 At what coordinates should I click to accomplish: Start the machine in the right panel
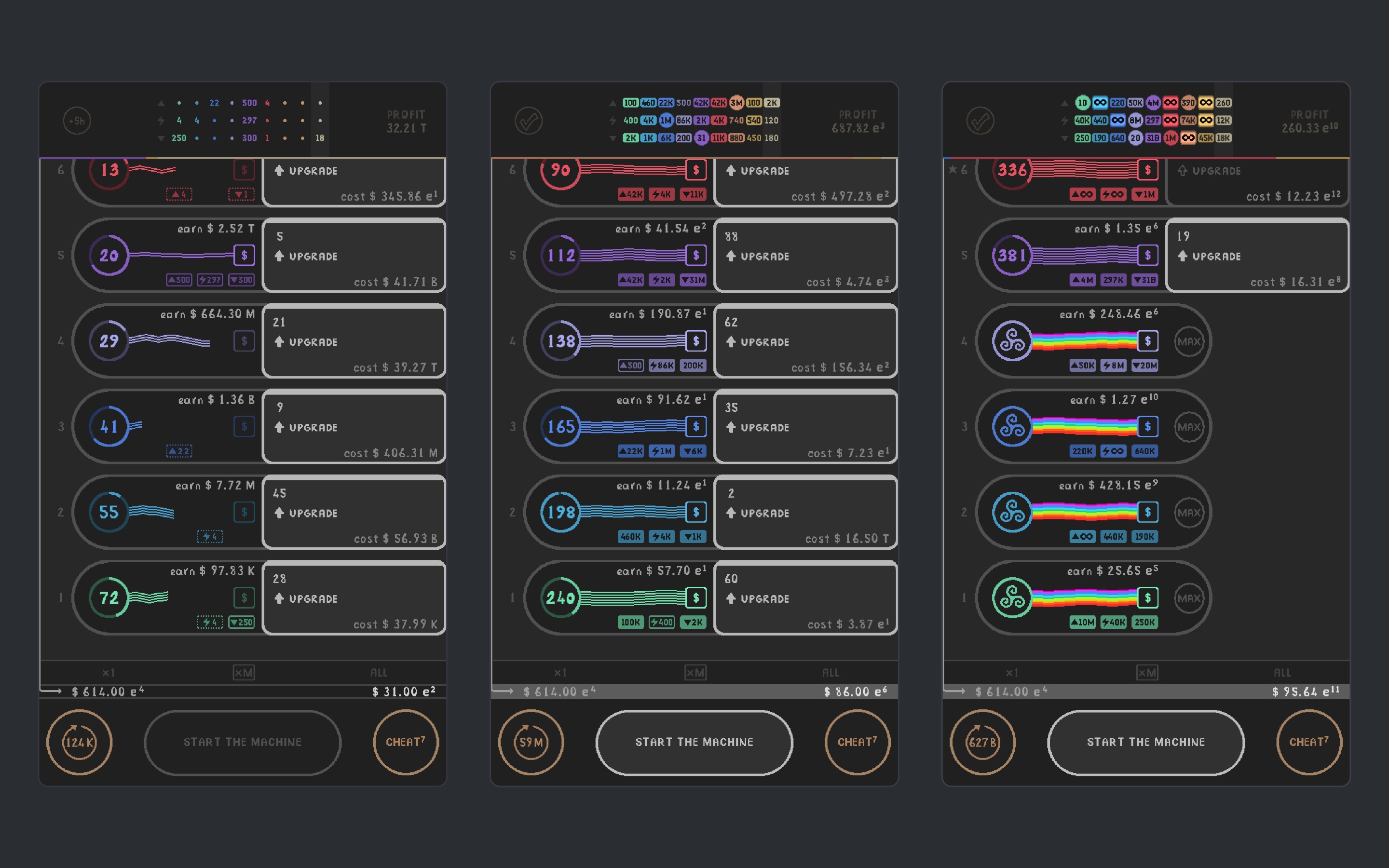[1146, 742]
